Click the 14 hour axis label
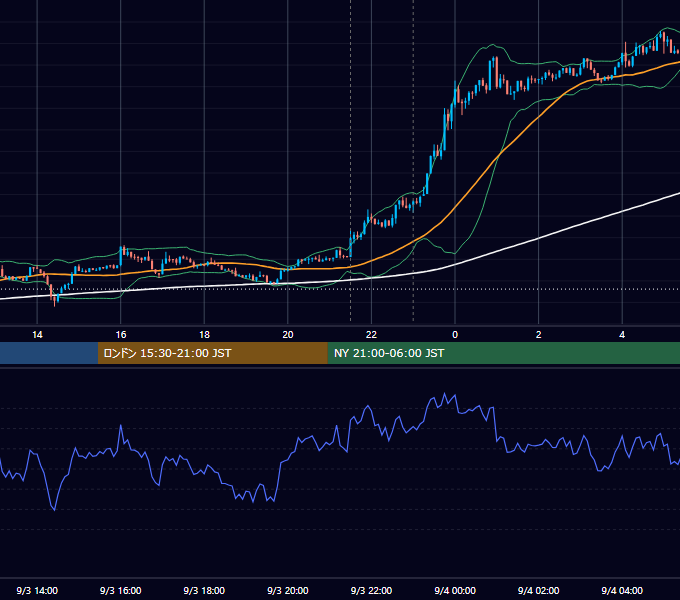680x600 pixels. 37,335
